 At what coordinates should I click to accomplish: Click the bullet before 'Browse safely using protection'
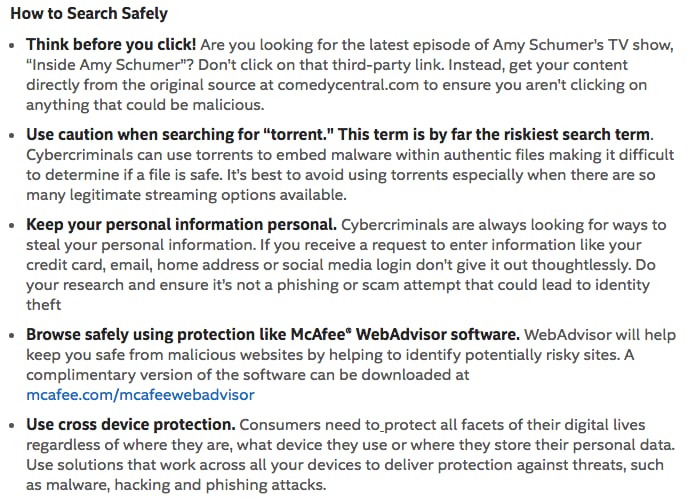[x=12, y=336]
